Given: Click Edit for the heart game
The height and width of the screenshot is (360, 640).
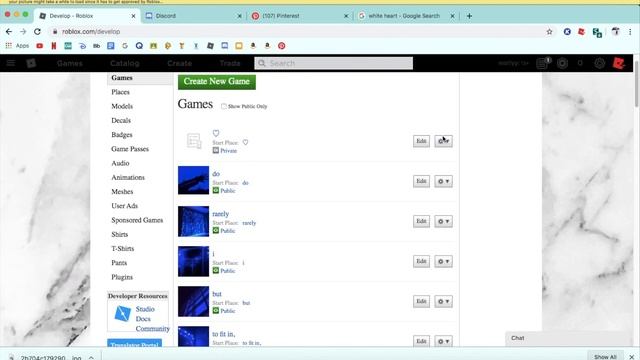Looking at the screenshot, I should click(x=421, y=141).
